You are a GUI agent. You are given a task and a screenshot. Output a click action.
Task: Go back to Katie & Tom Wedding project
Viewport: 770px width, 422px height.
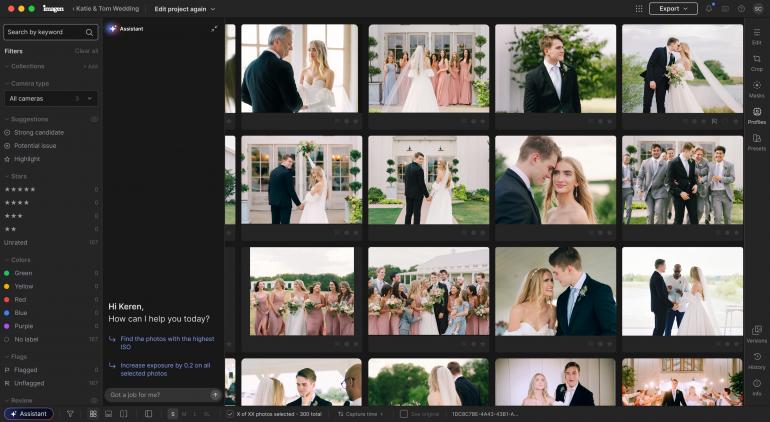(106, 9)
